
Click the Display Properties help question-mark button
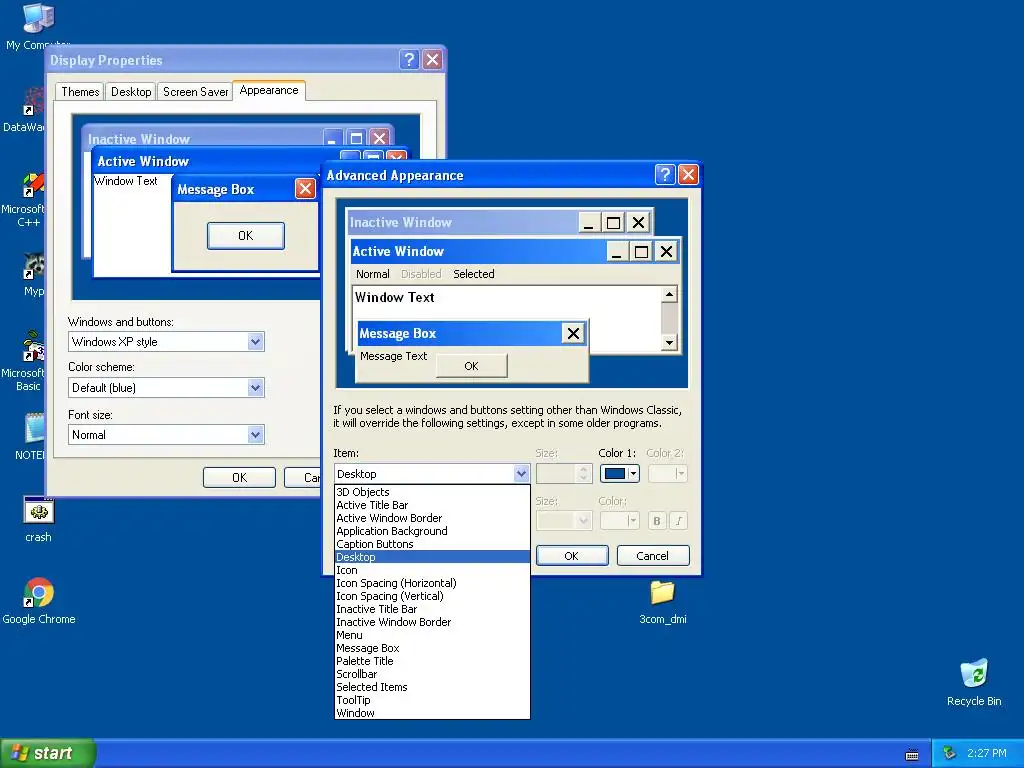(x=409, y=59)
